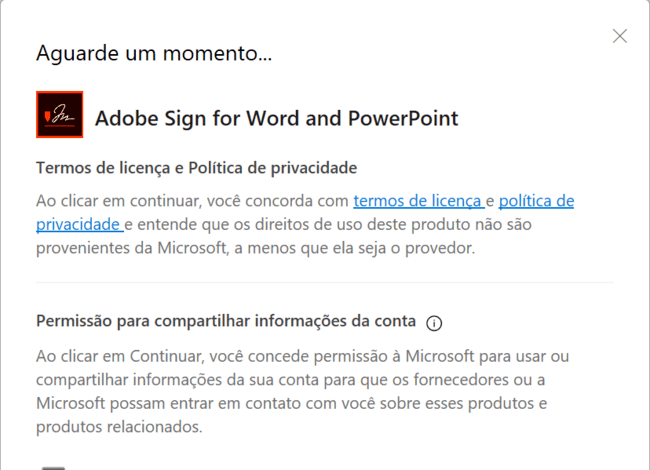Click the Termos de licença e Política heading
650x470 pixels.
pyautogui.click(x=197, y=167)
